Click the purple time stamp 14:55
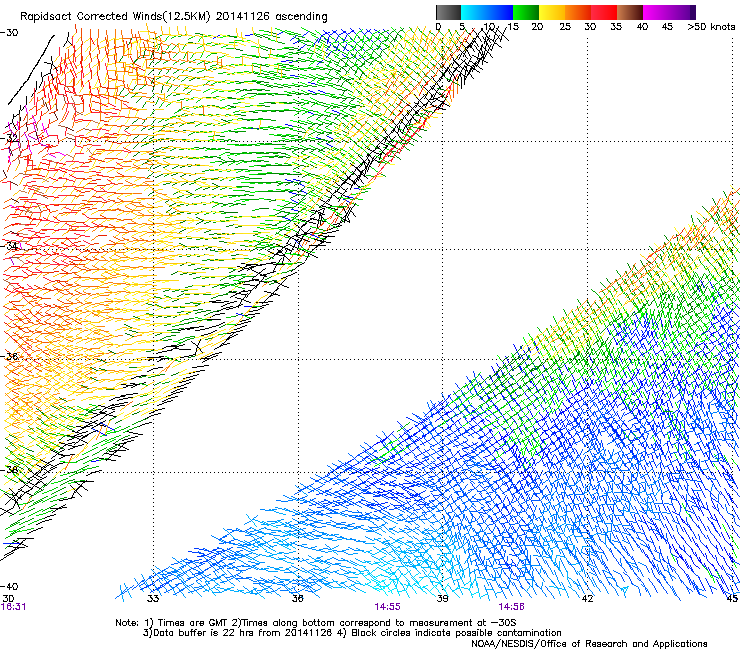The image size is (740, 650). tap(387, 607)
